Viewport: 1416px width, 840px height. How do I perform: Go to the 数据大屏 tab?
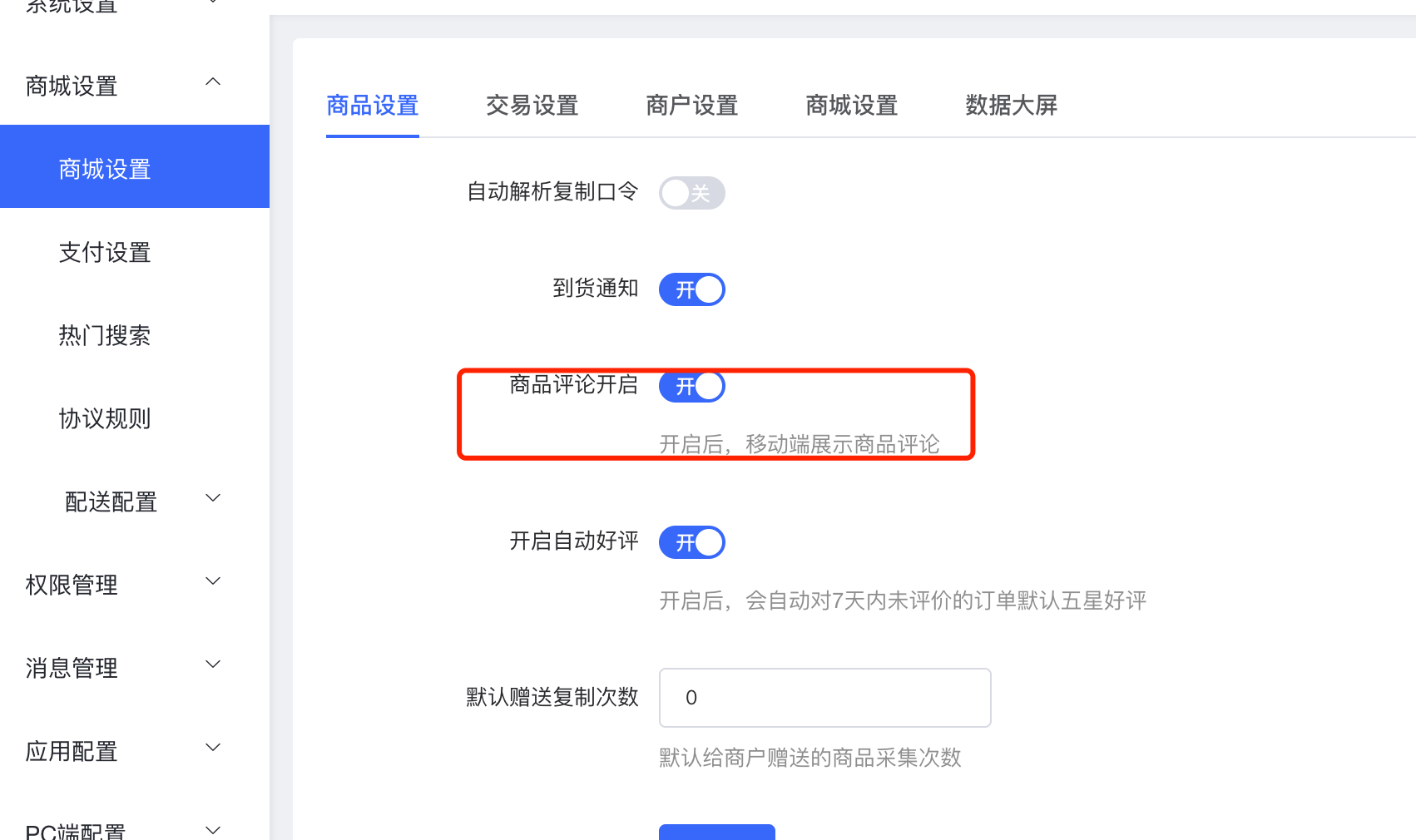point(1012,106)
